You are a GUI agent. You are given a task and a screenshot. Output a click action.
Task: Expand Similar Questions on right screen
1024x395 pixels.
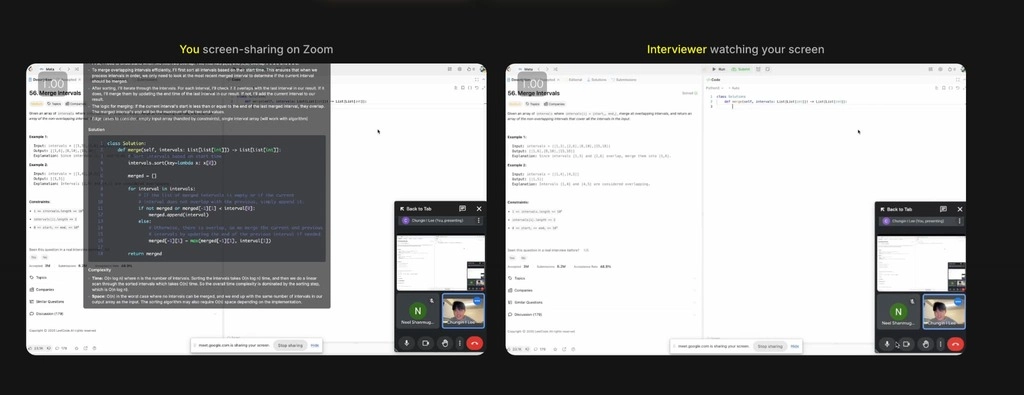click(601, 302)
